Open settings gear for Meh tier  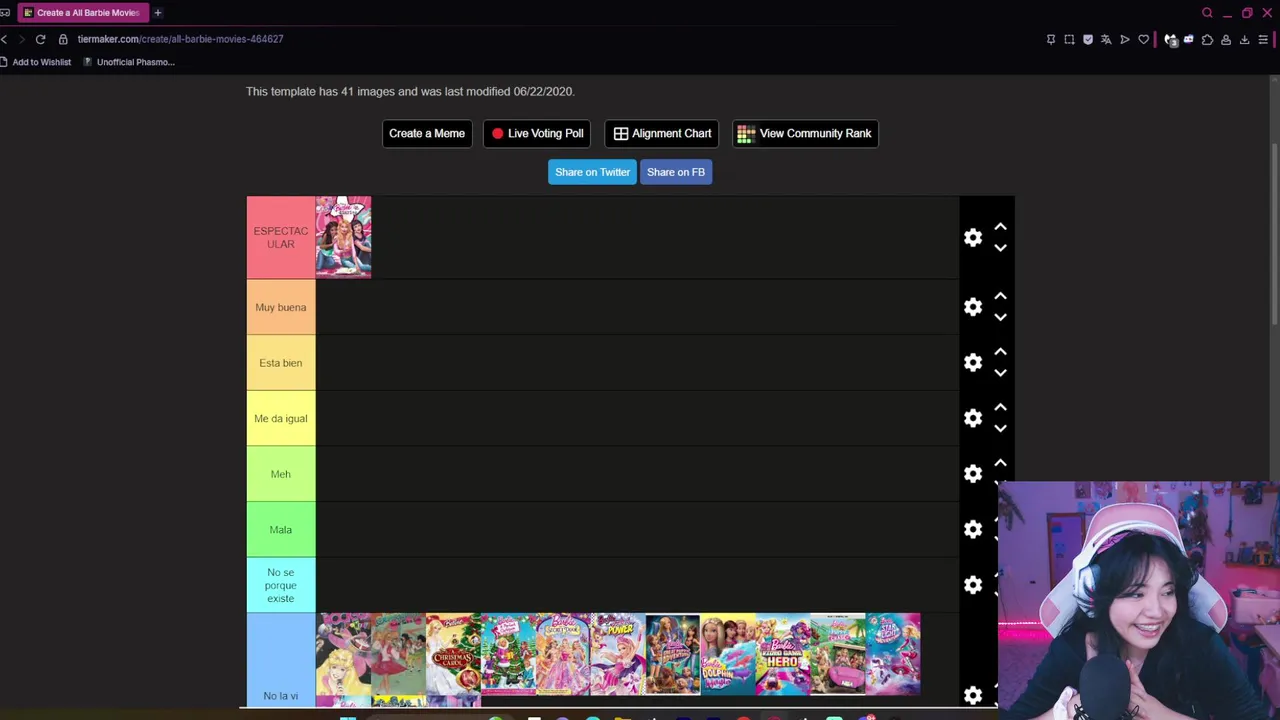click(x=973, y=474)
